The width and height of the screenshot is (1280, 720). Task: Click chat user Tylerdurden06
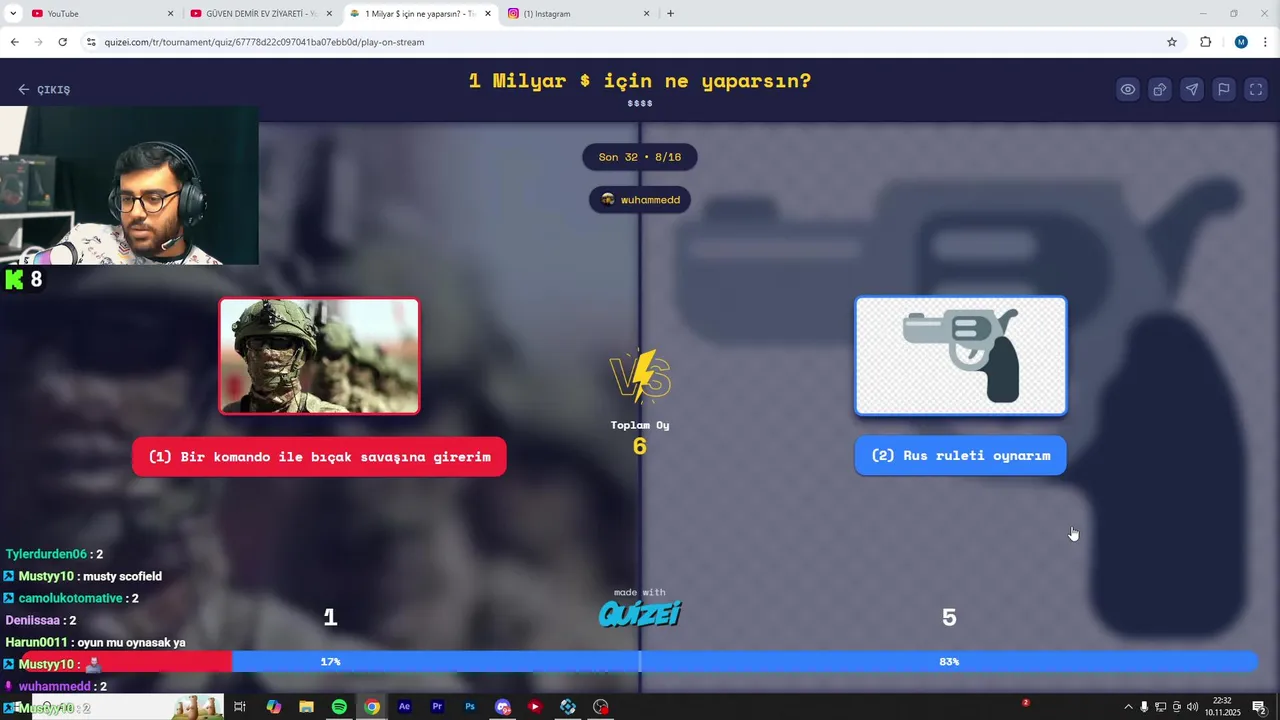(46, 554)
